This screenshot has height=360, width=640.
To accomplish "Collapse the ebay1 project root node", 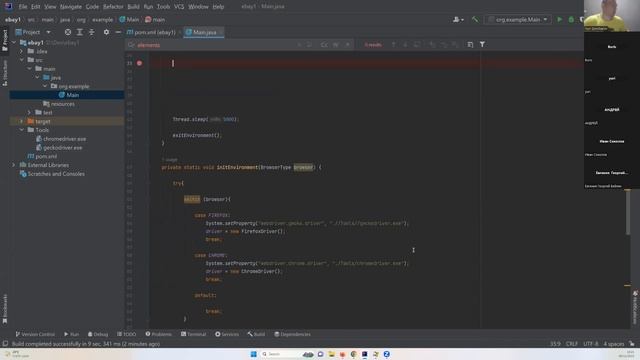I will [14, 42].
